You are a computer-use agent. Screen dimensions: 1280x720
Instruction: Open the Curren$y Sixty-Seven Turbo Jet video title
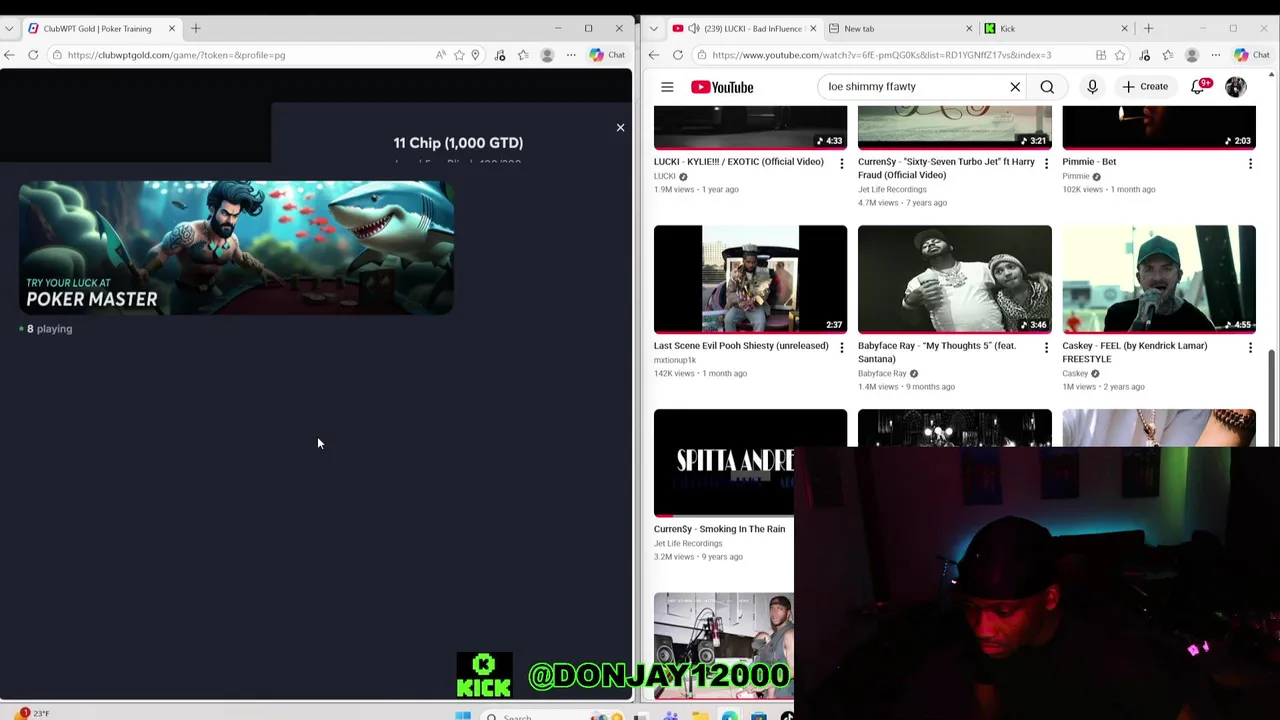pos(946,168)
